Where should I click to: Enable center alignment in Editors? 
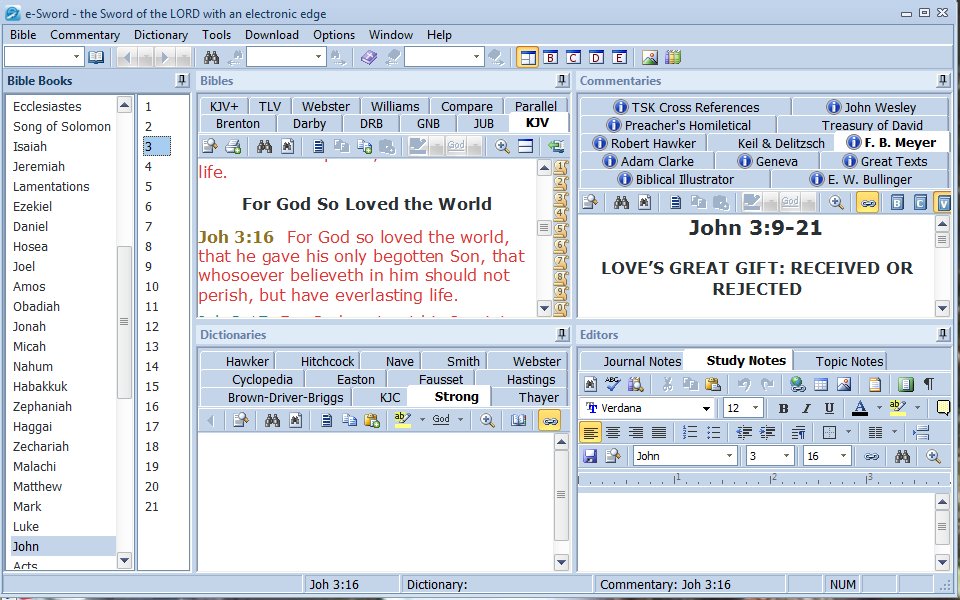(613, 432)
